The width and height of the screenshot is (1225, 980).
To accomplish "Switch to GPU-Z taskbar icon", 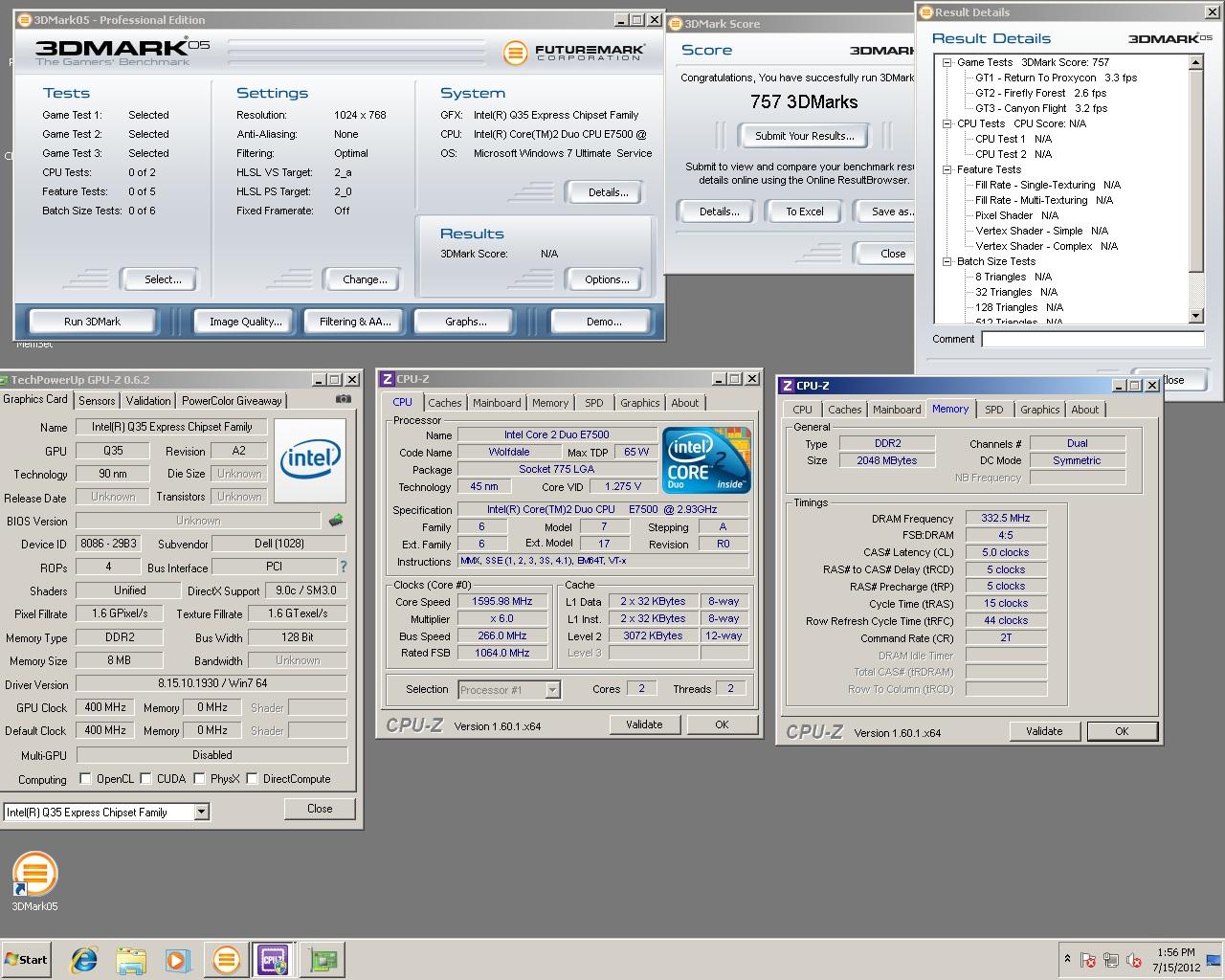I will pyautogui.click(x=323, y=960).
